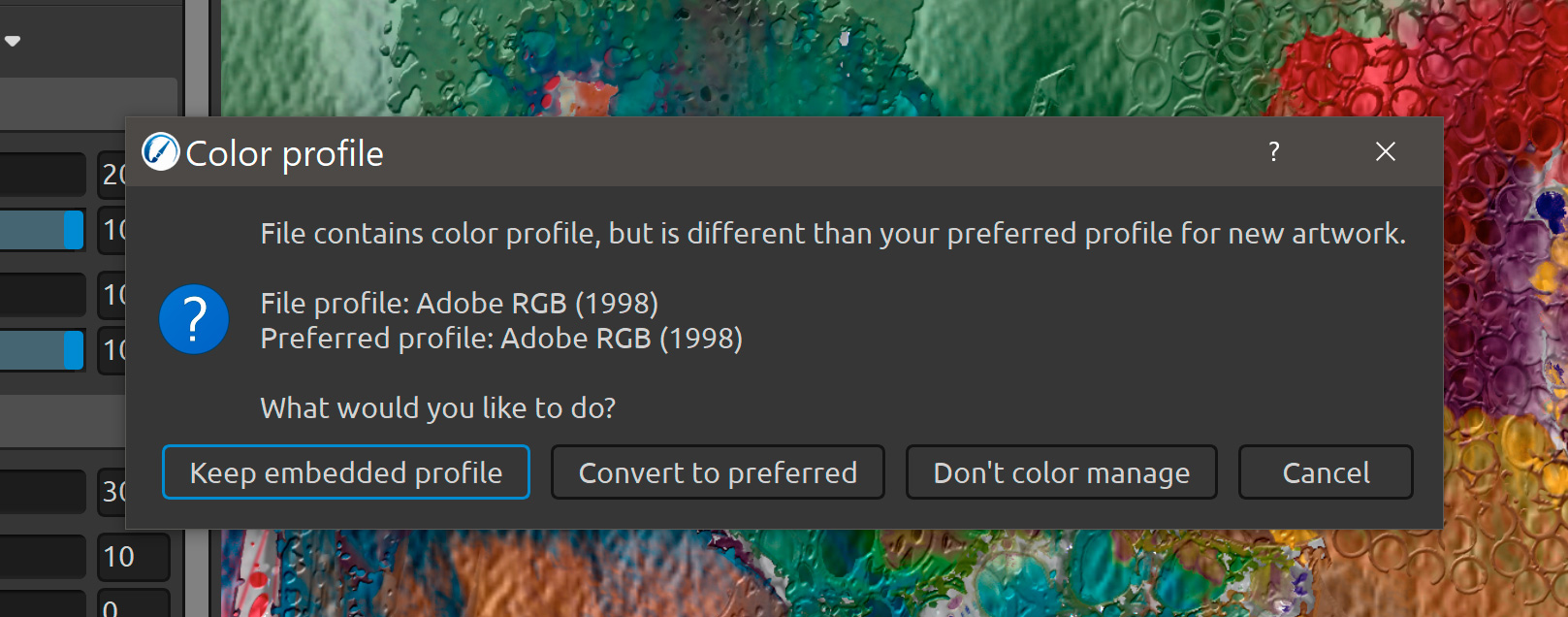The image size is (1568, 617).
Task: Select Don't color manage option
Action: click(x=1061, y=472)
